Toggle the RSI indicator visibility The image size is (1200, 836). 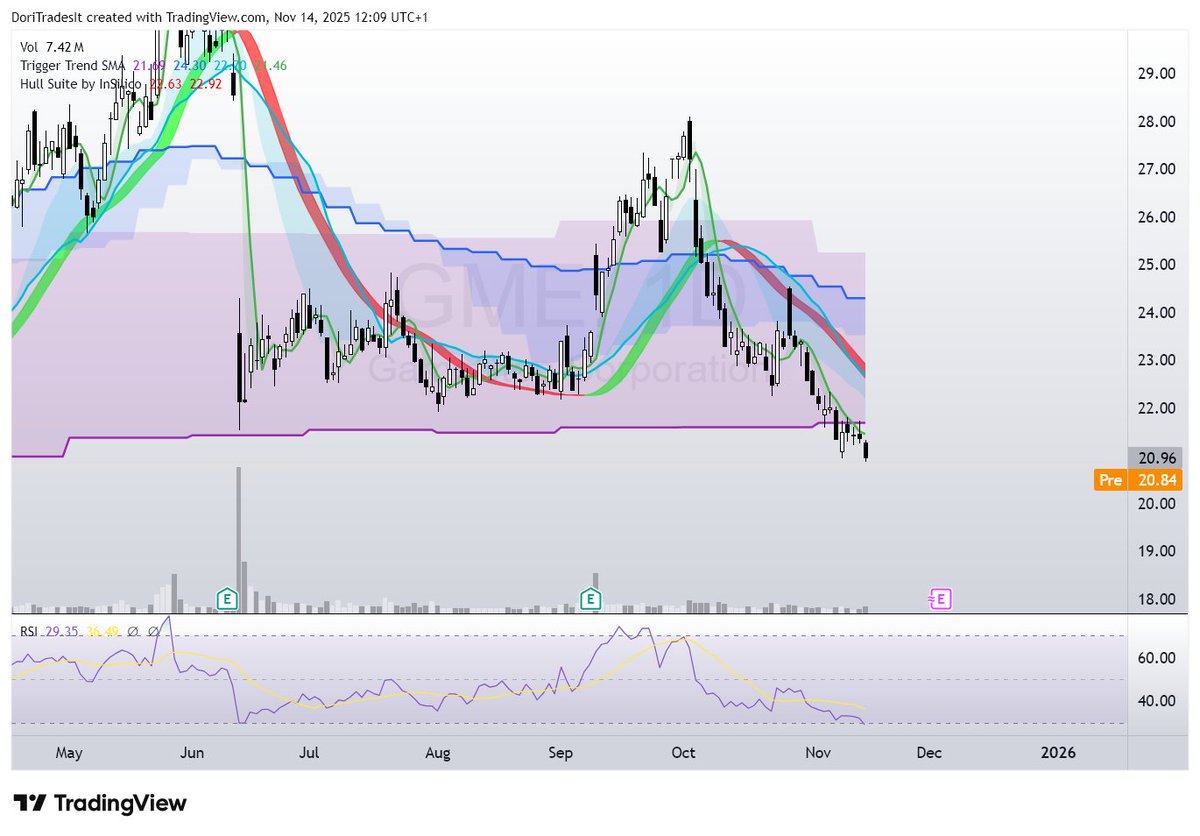click(31, 631)
